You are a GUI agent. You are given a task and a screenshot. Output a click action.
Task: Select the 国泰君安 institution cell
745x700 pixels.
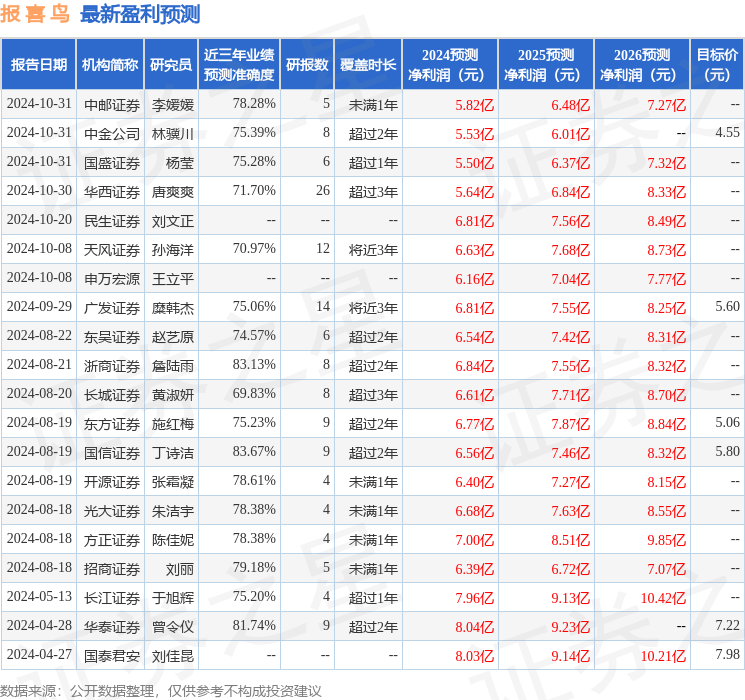click(112, 656)
